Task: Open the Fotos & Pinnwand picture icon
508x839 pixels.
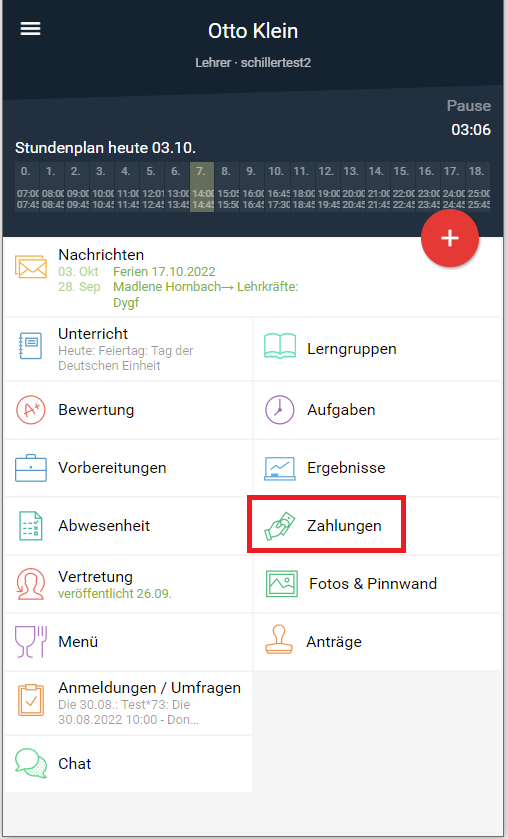Action: pos(282,583)
